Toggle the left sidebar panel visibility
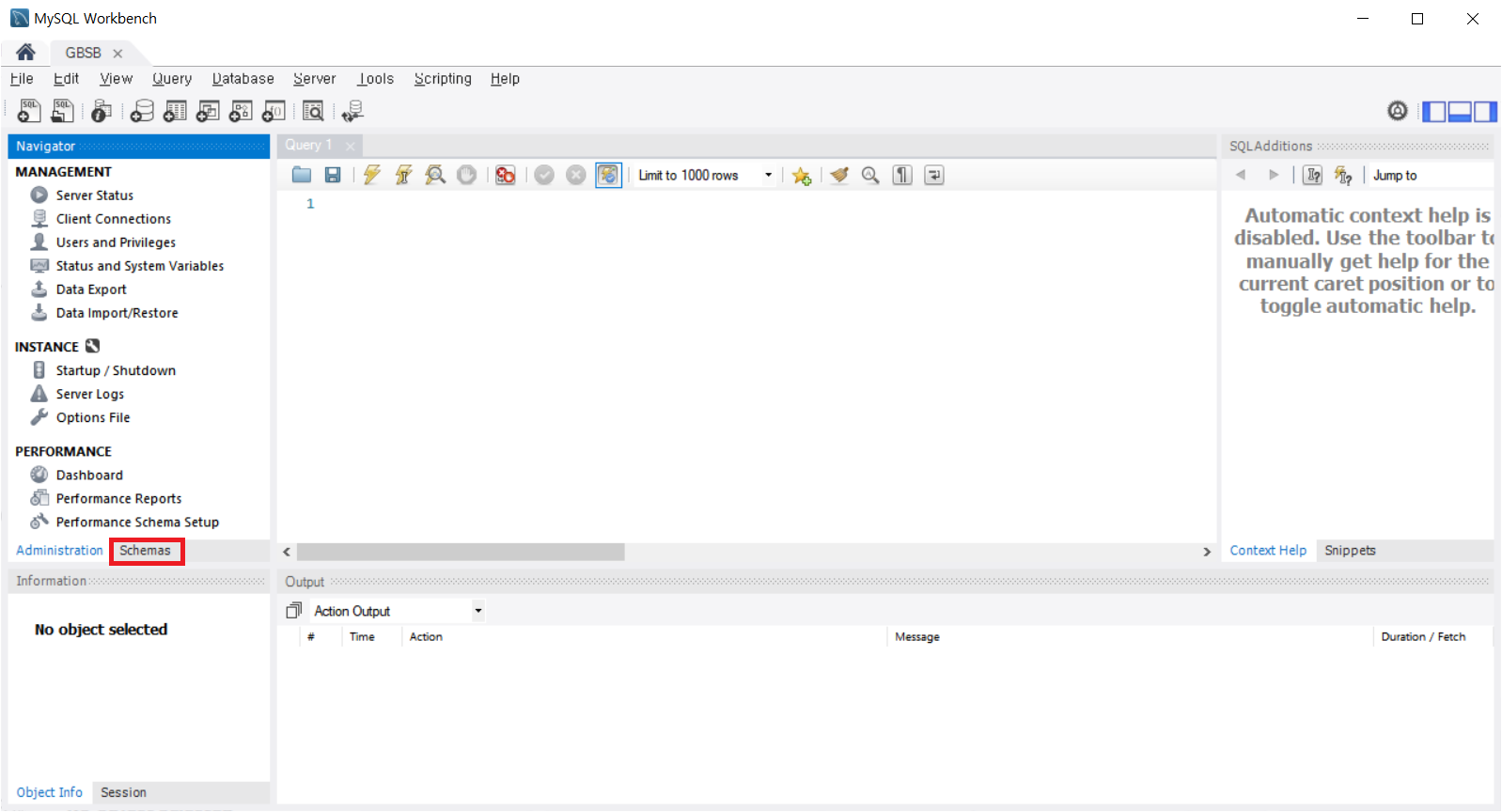The height and width of the screenshot is (812, 1502). (x=1434, y=112)
